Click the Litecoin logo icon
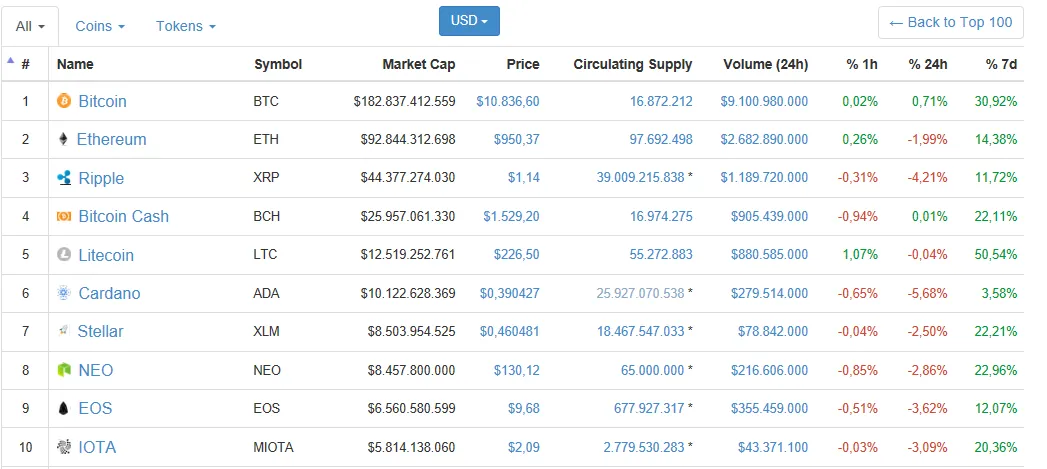Screen dimensions: 1047x469 (x=63, y=255)
